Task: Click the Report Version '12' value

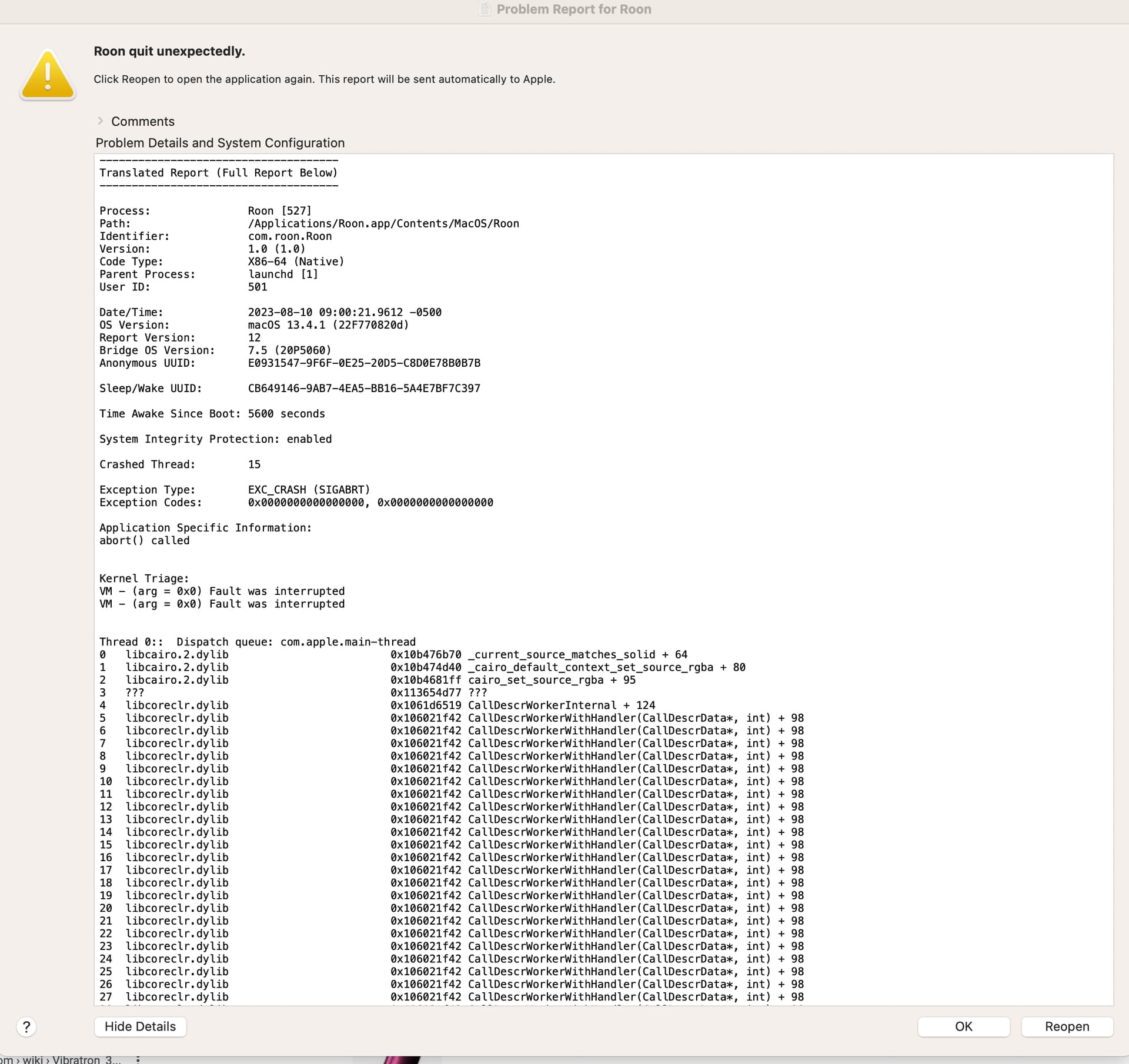Action: coord(254,337)
